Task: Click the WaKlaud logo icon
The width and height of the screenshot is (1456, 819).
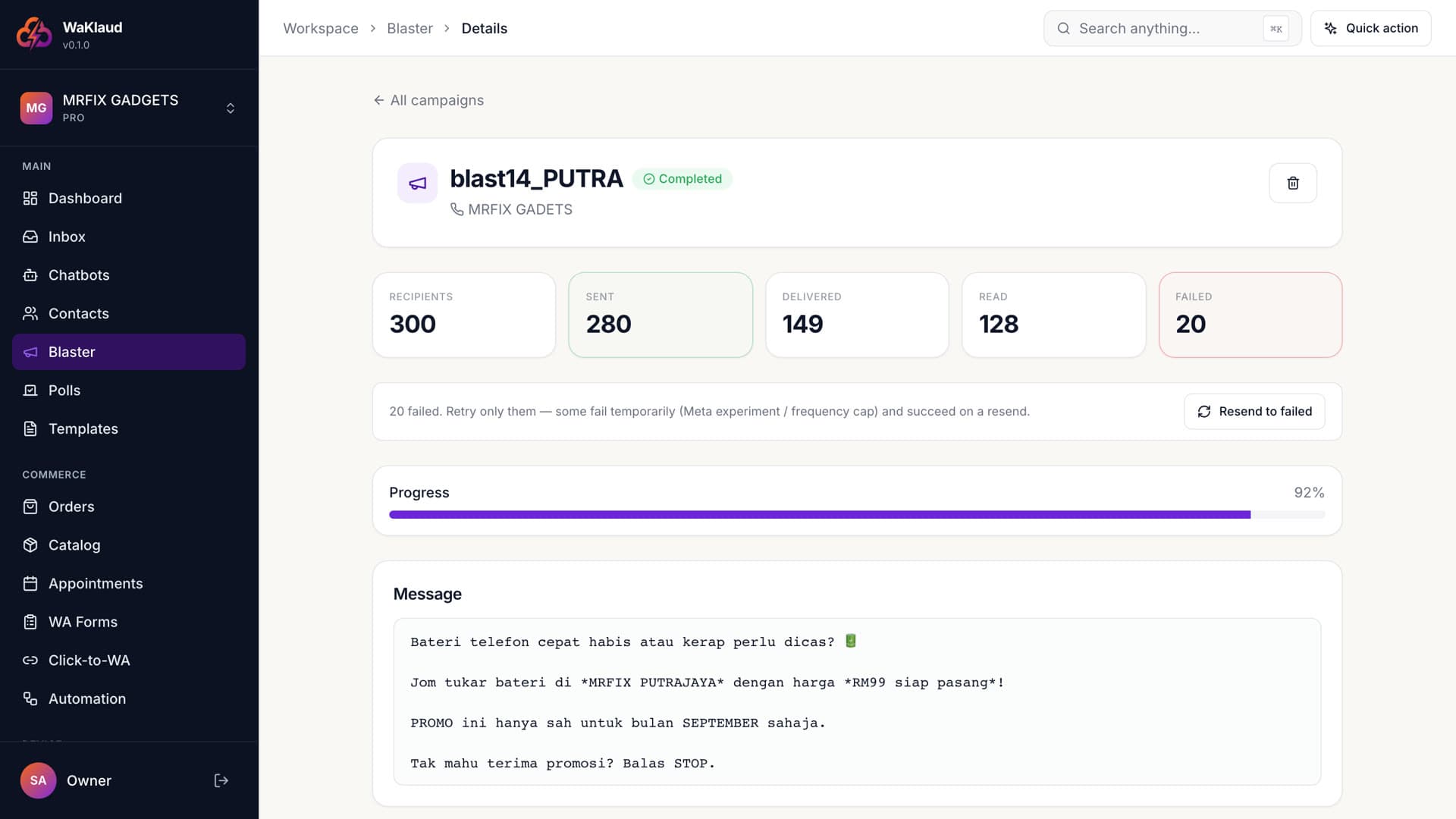Action: pos(35,33)
